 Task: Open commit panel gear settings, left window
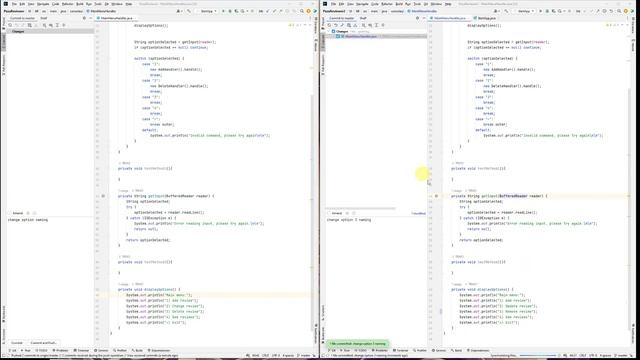(x=84, y=18)
